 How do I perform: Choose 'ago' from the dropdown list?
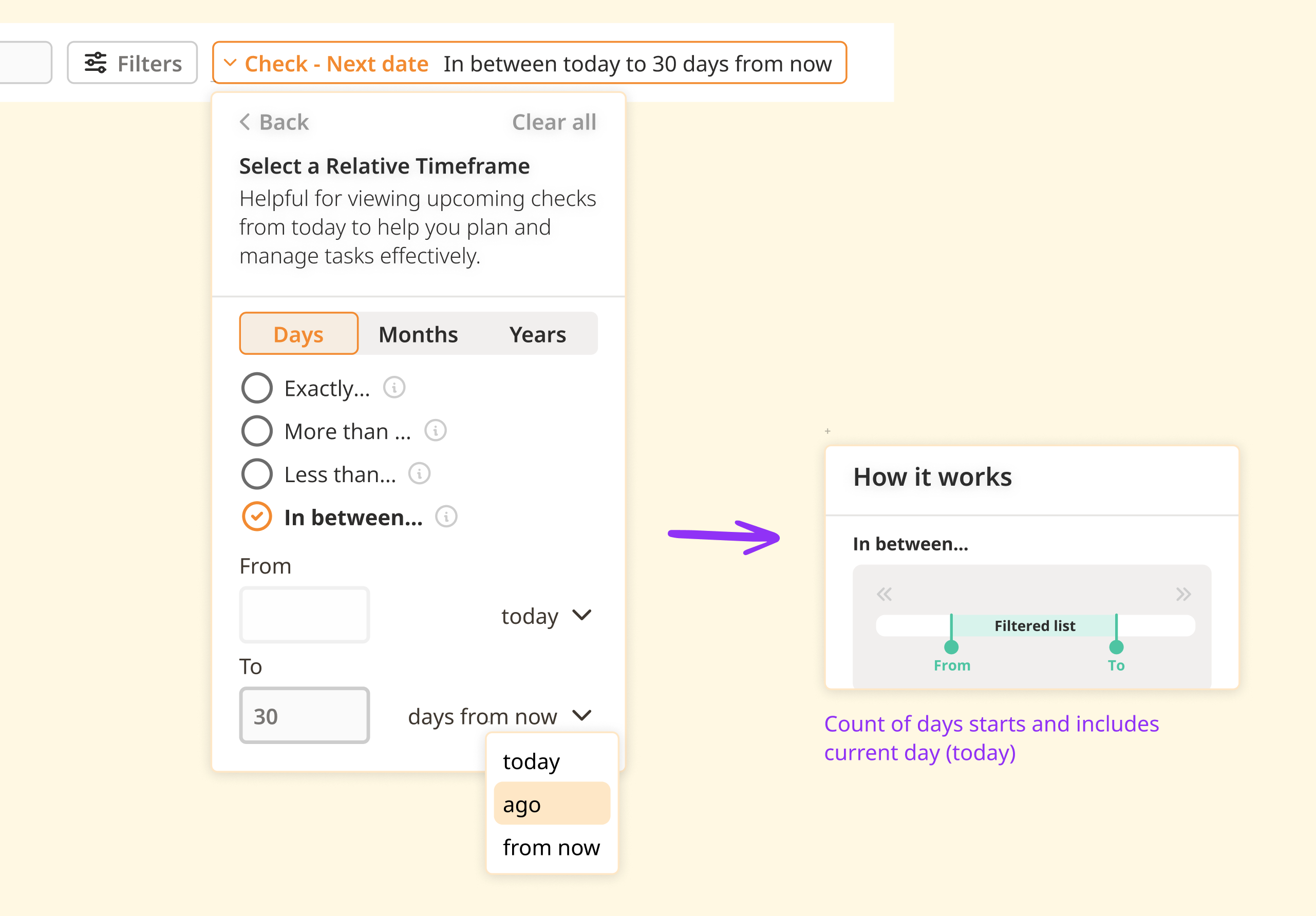click(551, 804)
